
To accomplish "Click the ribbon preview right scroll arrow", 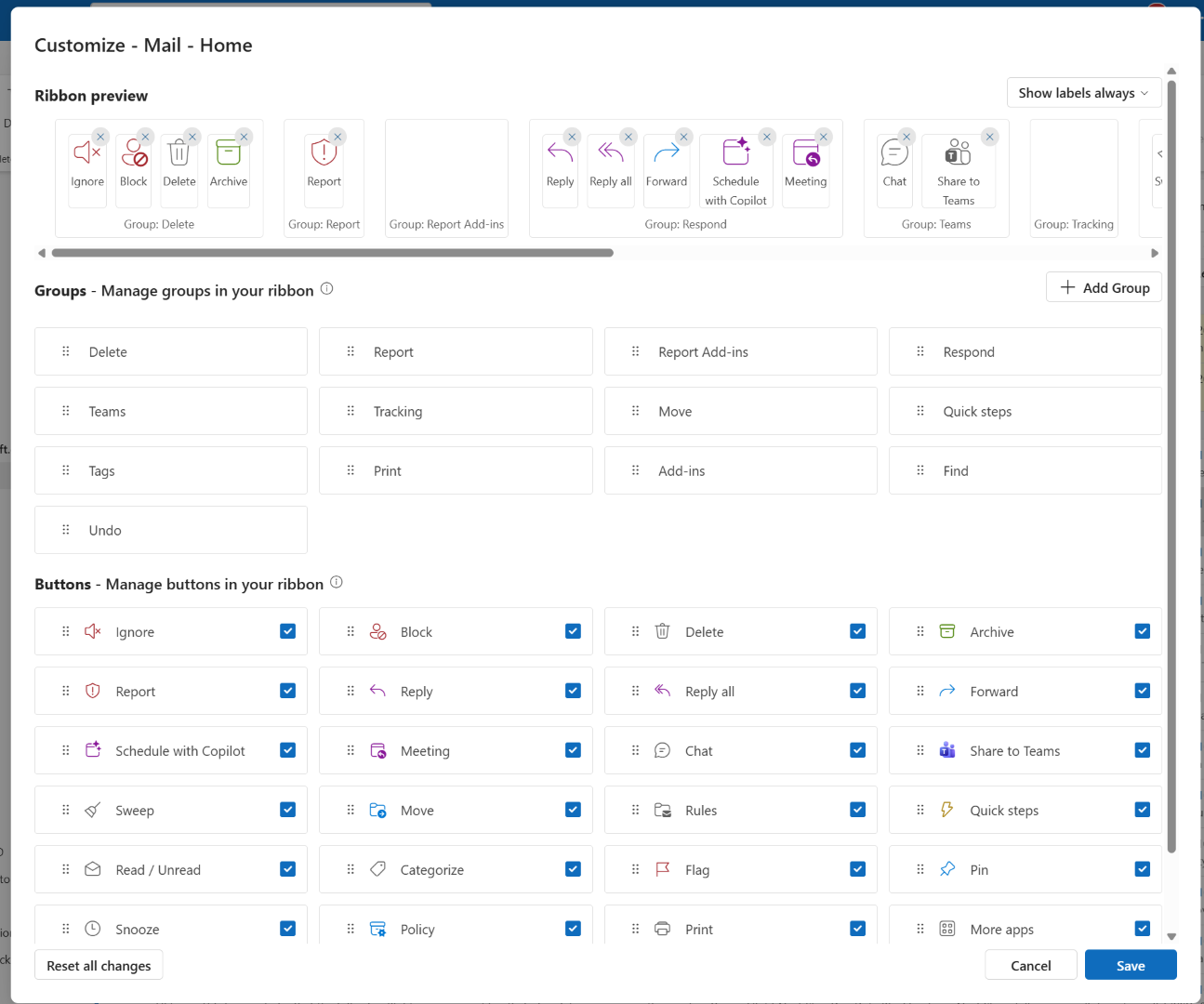I will click(x=1155, y=253).
